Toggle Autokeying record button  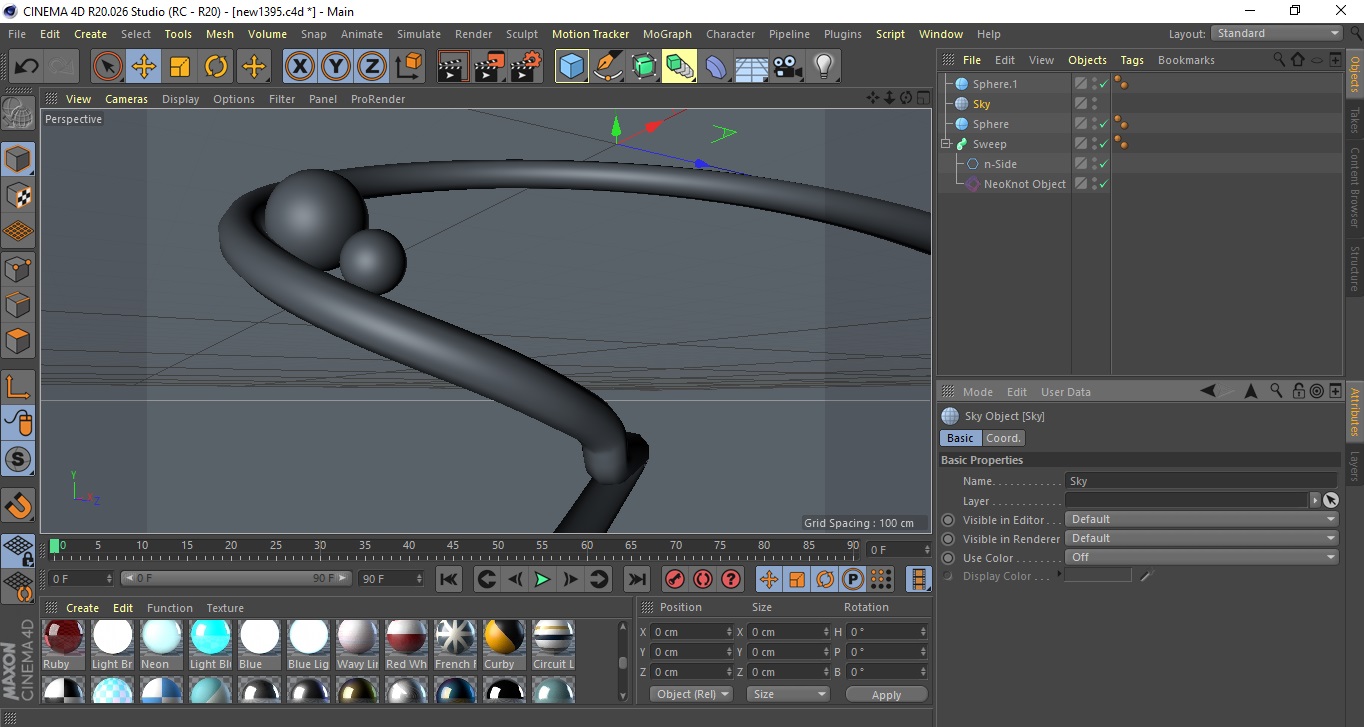[703, 579]
